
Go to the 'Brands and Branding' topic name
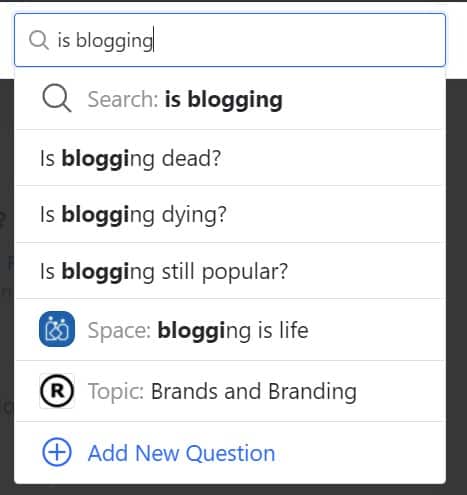254,391
